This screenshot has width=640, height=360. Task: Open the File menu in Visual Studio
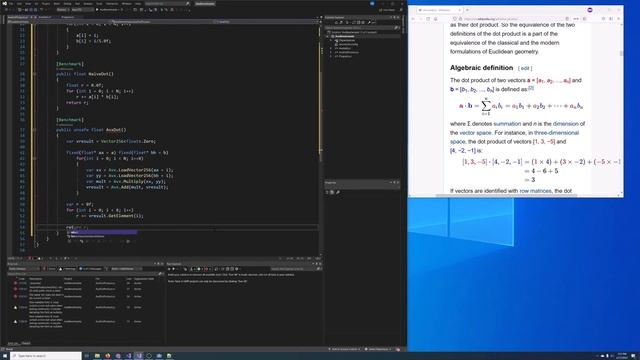click(11, 4)
